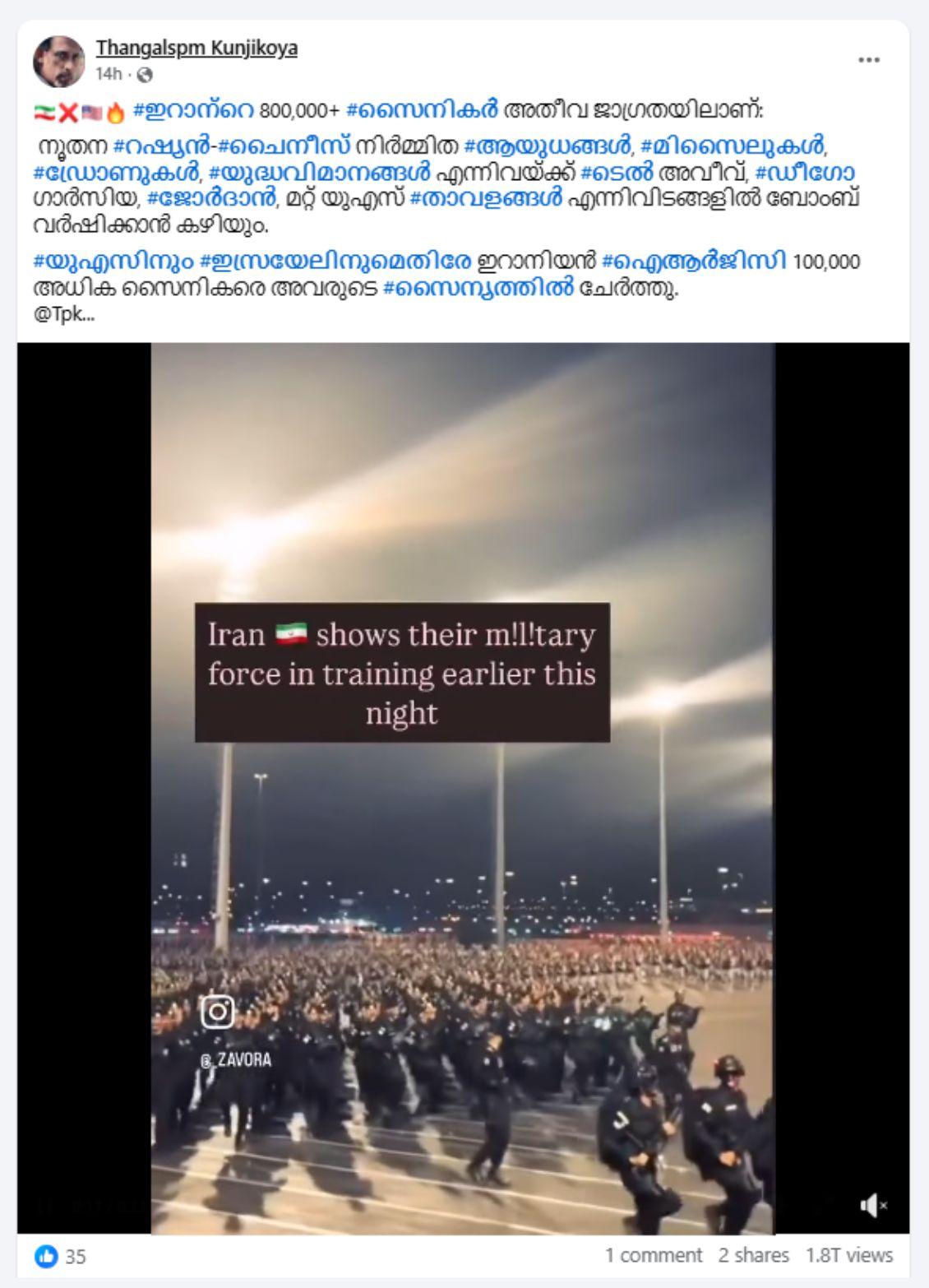This screenshot has height=1288, width=929.
Task: Open the #ഡ്രോണുകൾ hashtag
Action: click(x=116, y=174)
